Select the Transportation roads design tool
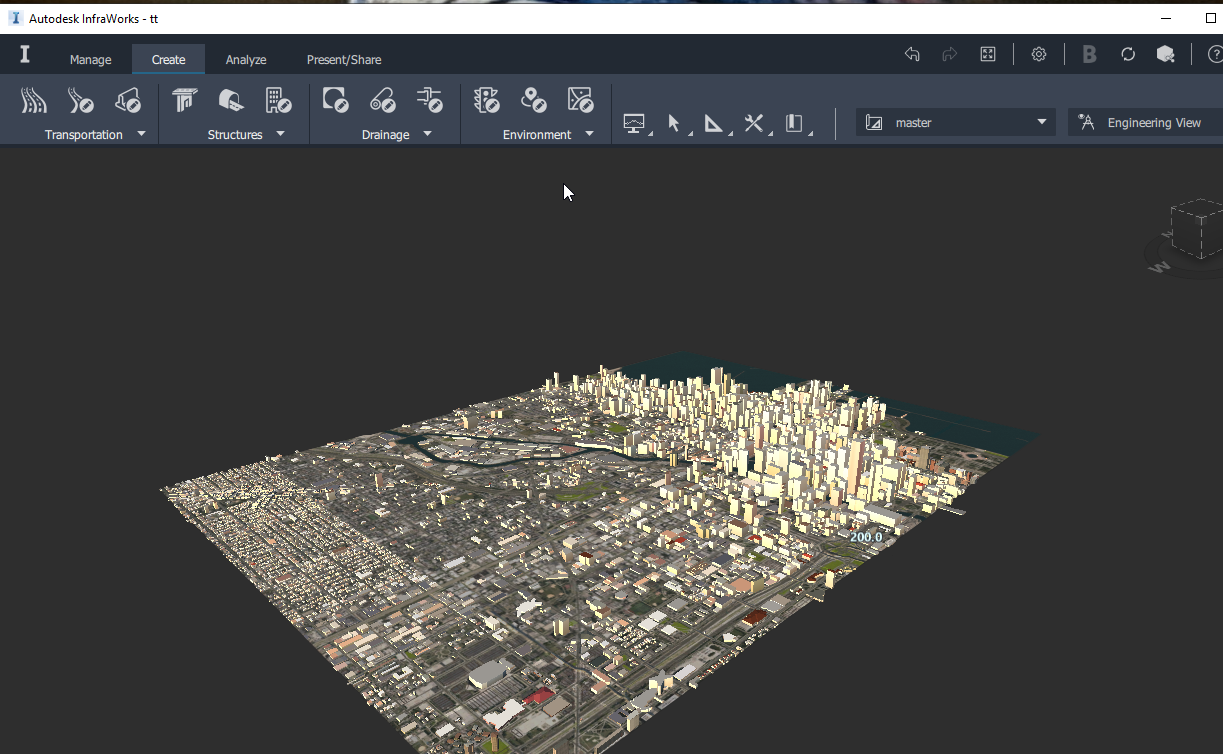The image size is (1223, 754). 33,100
